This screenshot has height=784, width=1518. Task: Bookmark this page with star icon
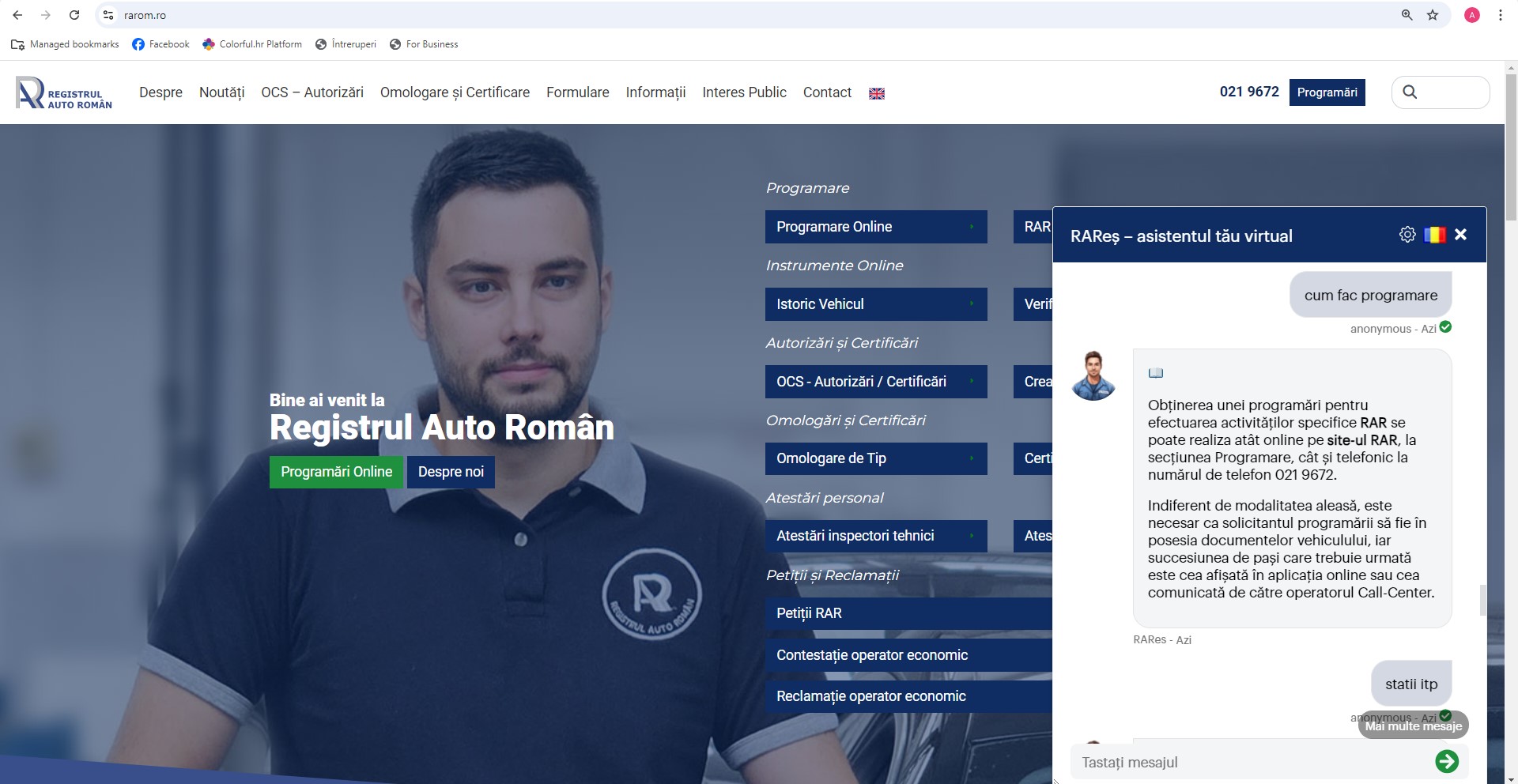click(1432, 15)
